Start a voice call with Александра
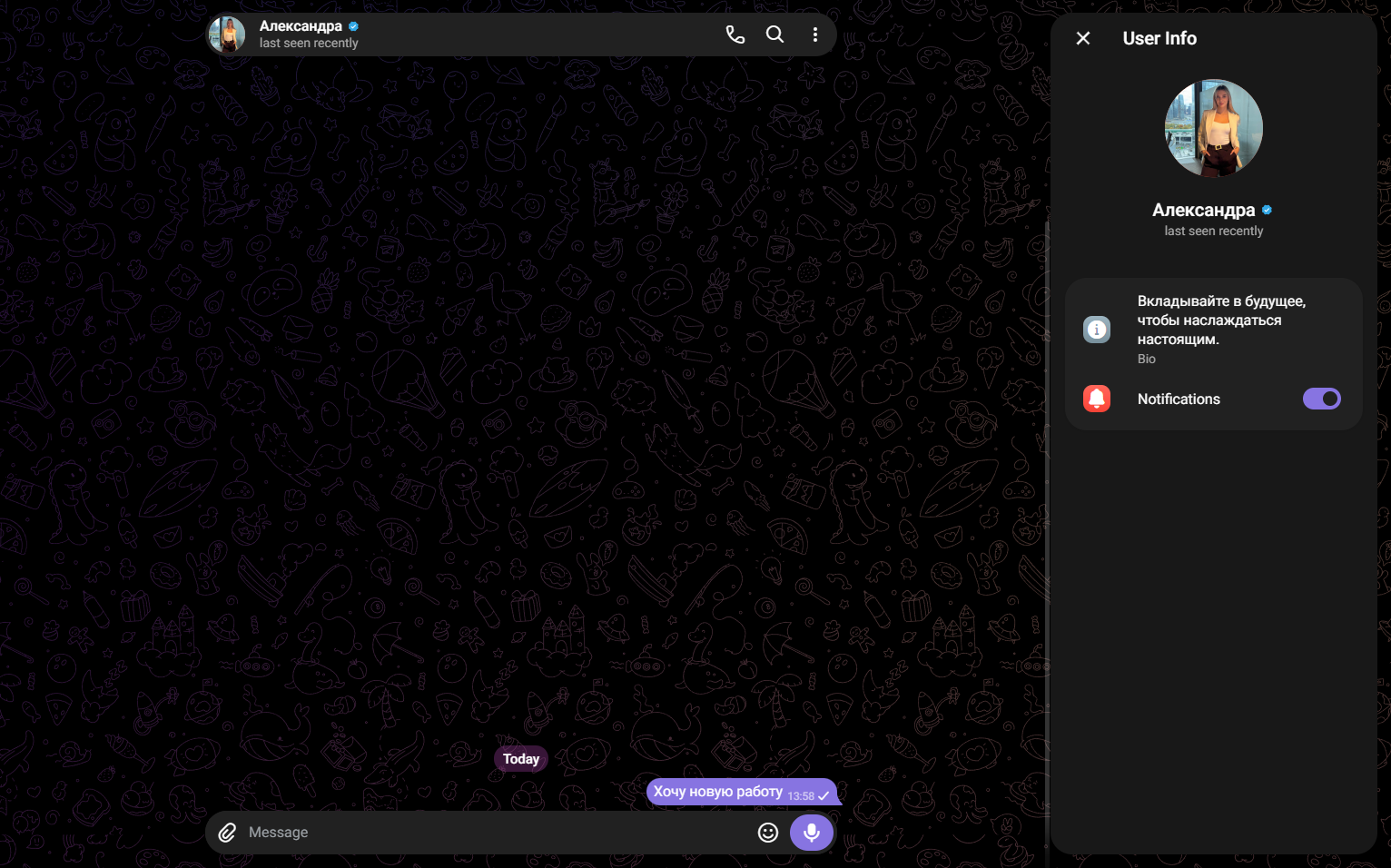The image size is (1391, 868). click(735, 35)
